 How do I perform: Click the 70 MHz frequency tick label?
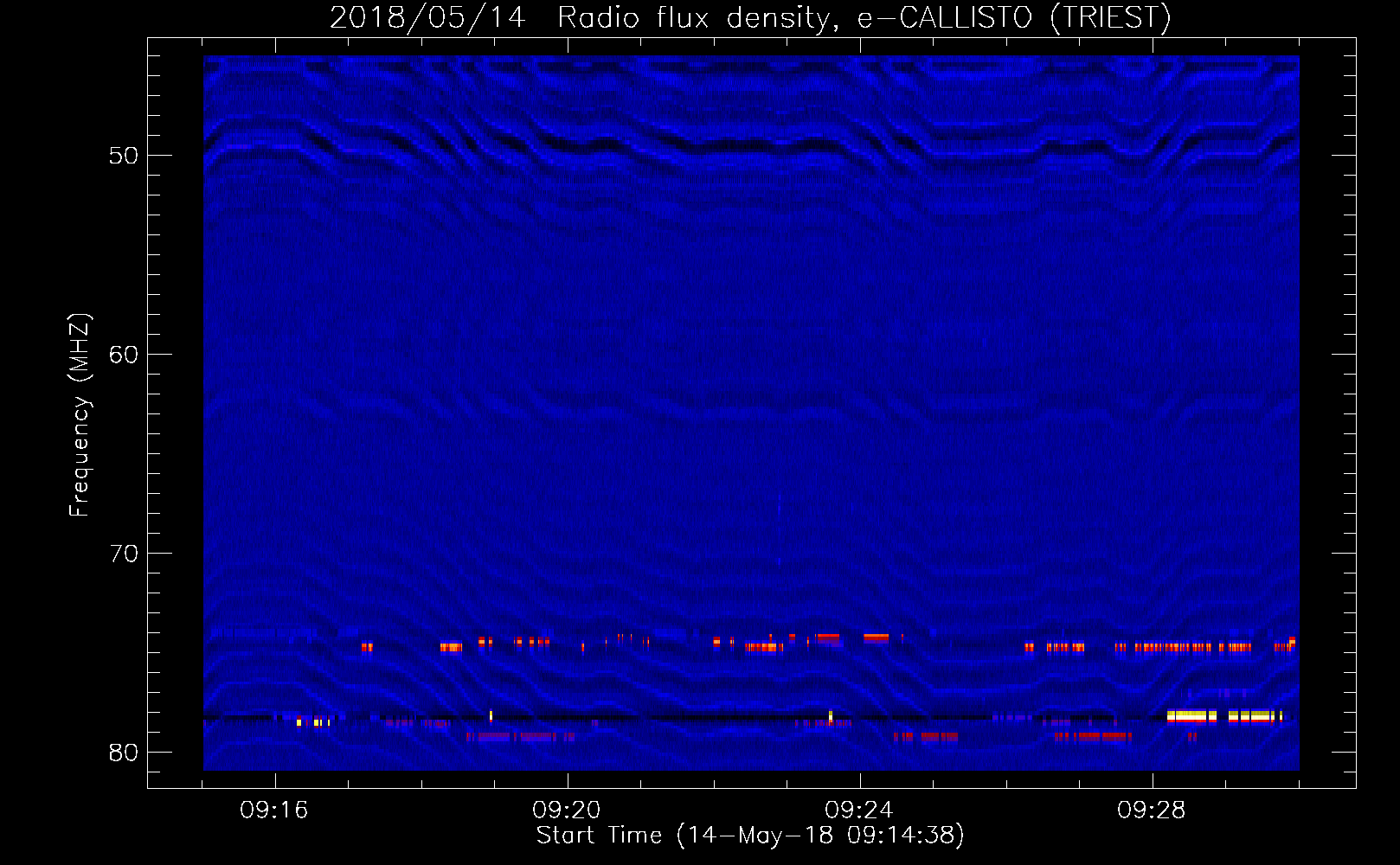123,554
